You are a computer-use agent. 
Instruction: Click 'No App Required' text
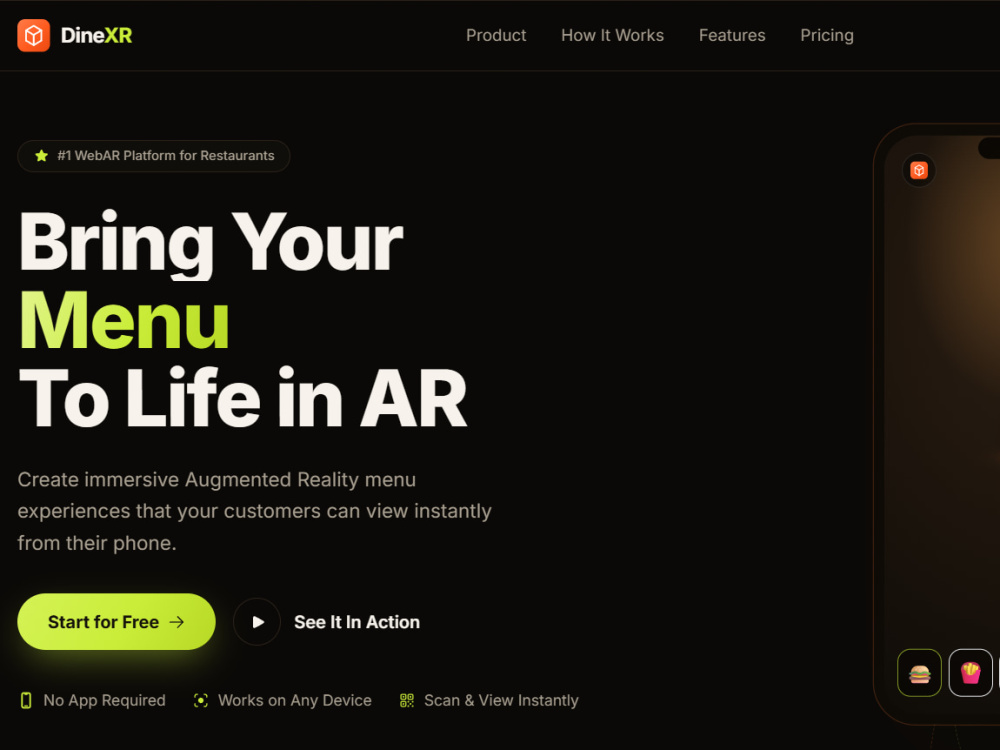(x=105, y=700)
